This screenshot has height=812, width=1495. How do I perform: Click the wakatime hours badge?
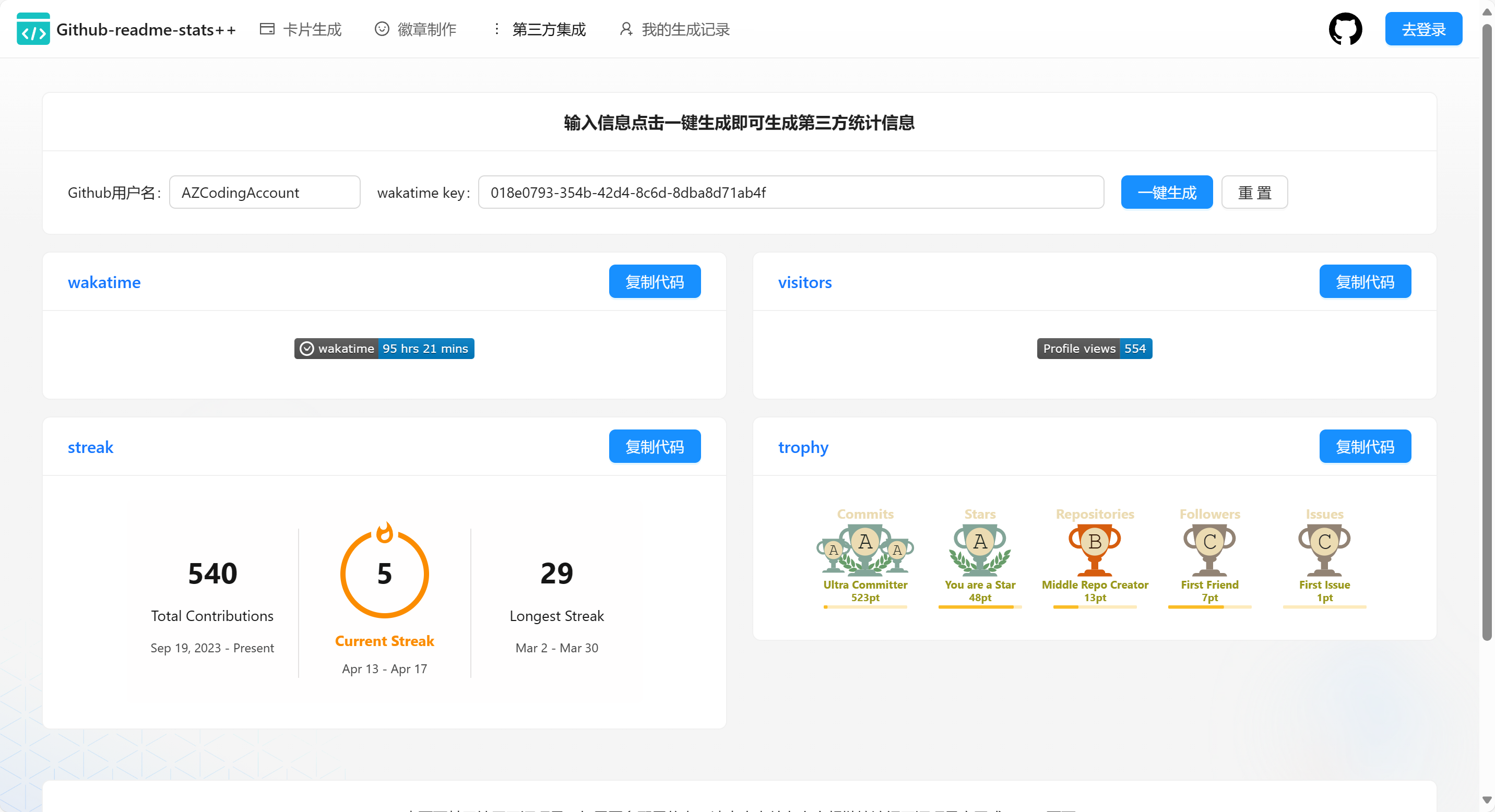click(x=384, y=349)
